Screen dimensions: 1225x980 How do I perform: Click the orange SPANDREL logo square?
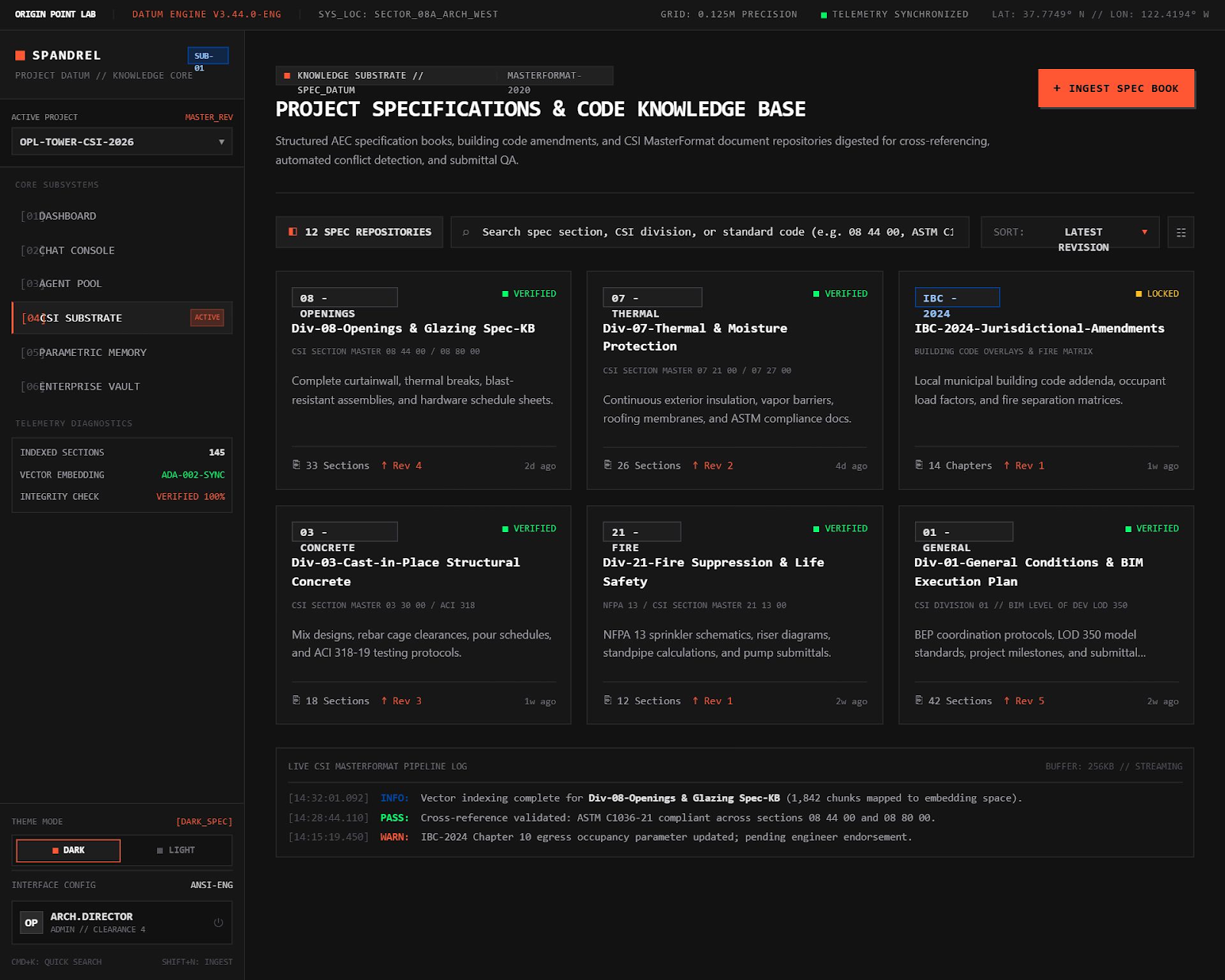(x=21, y=55)
